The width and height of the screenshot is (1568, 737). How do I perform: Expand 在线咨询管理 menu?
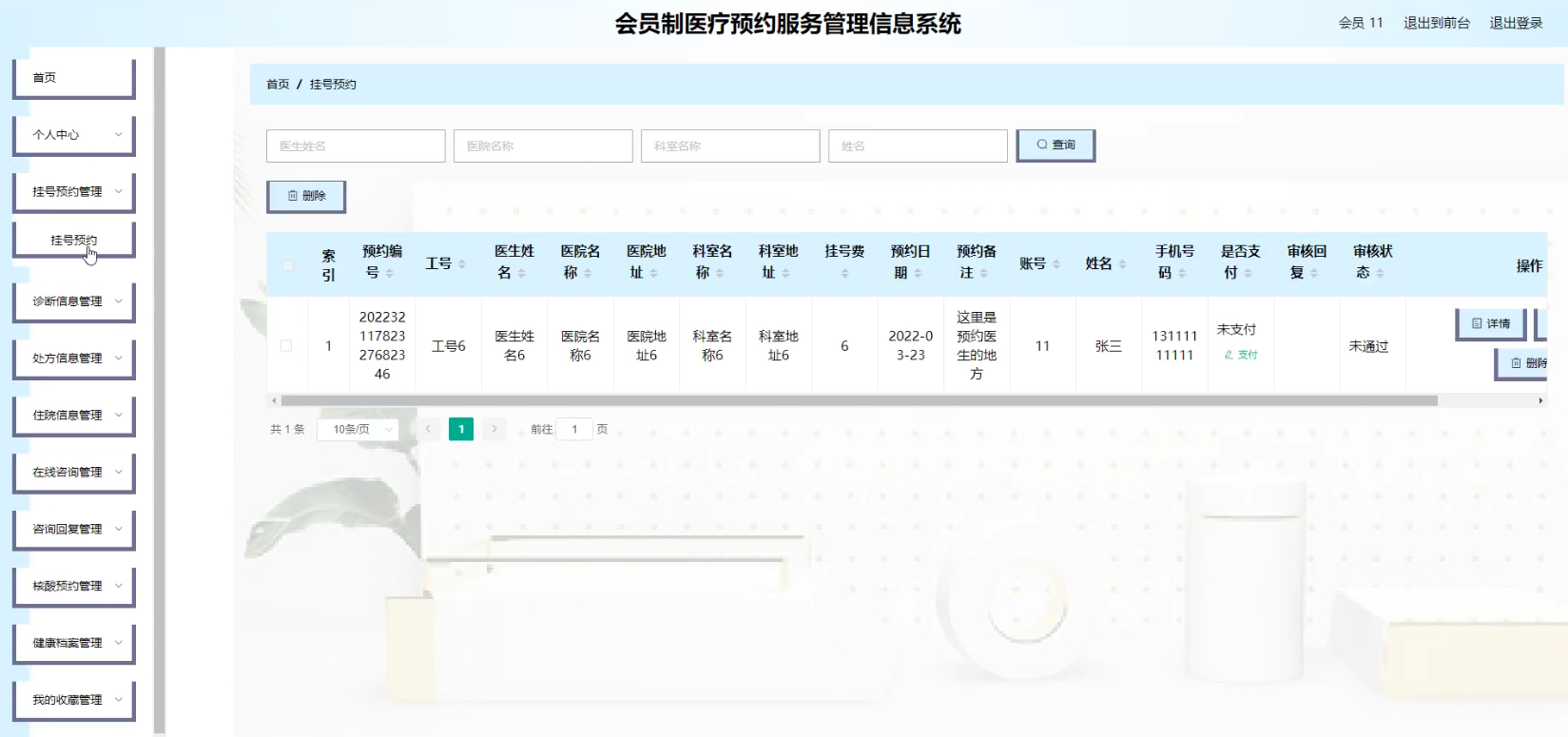(74, 473)
